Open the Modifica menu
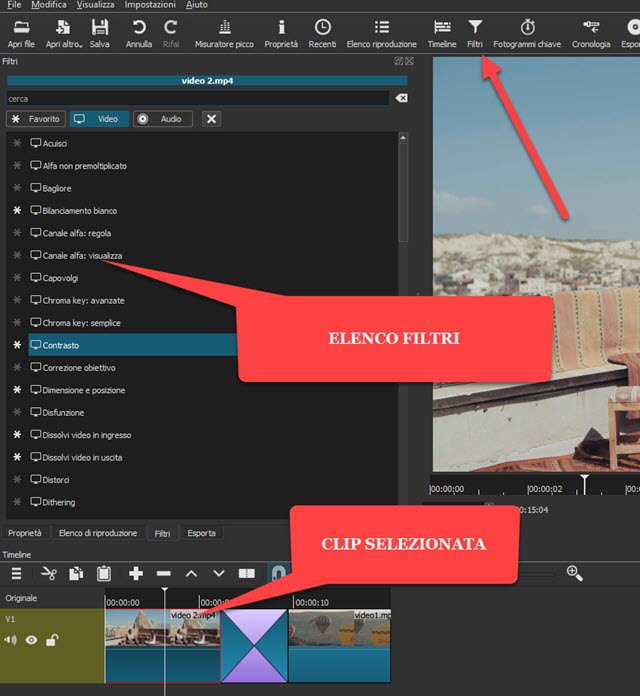640x696 pixels. tap(49, 5)
